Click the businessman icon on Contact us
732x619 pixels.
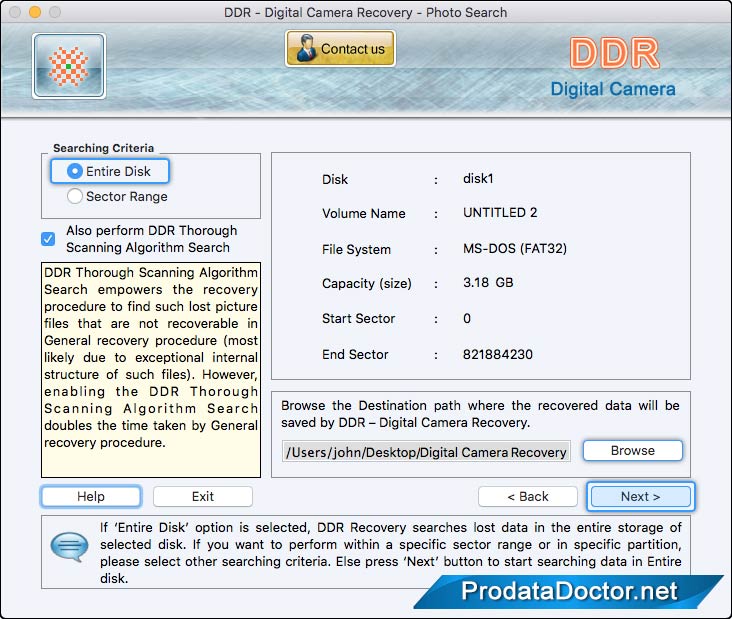click(x=306, y=48)
